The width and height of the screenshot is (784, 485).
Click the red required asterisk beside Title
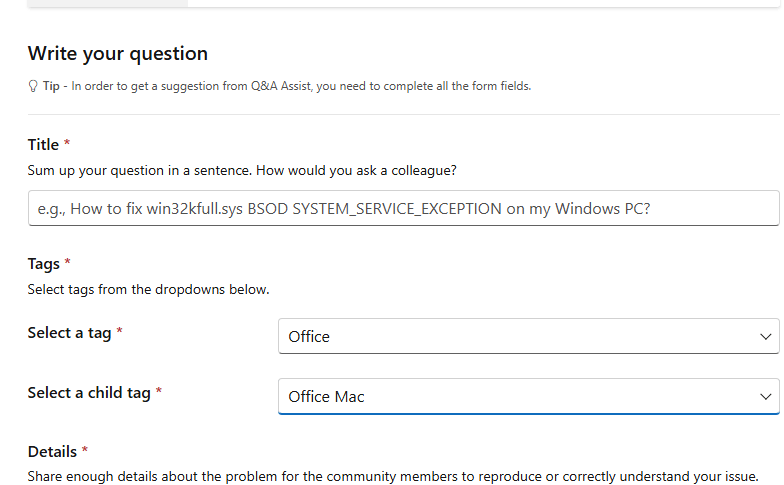coord(67,146)
